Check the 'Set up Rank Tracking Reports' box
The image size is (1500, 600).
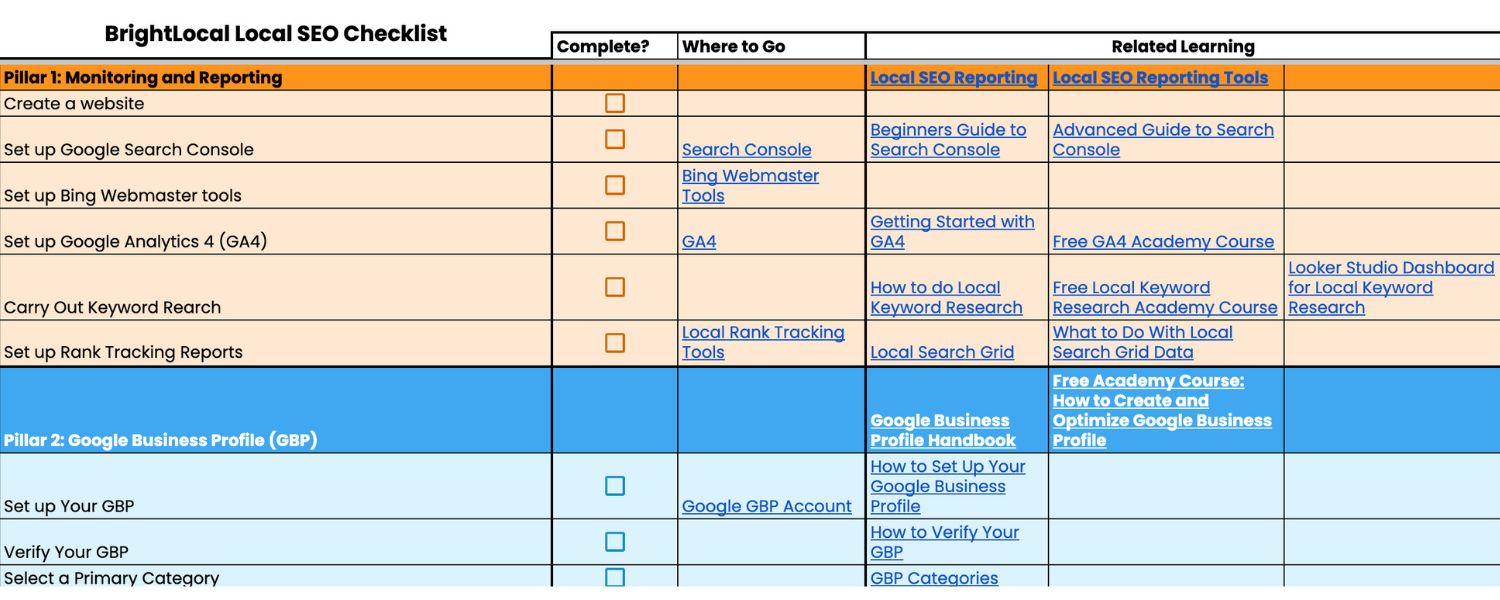click(613, 341)
